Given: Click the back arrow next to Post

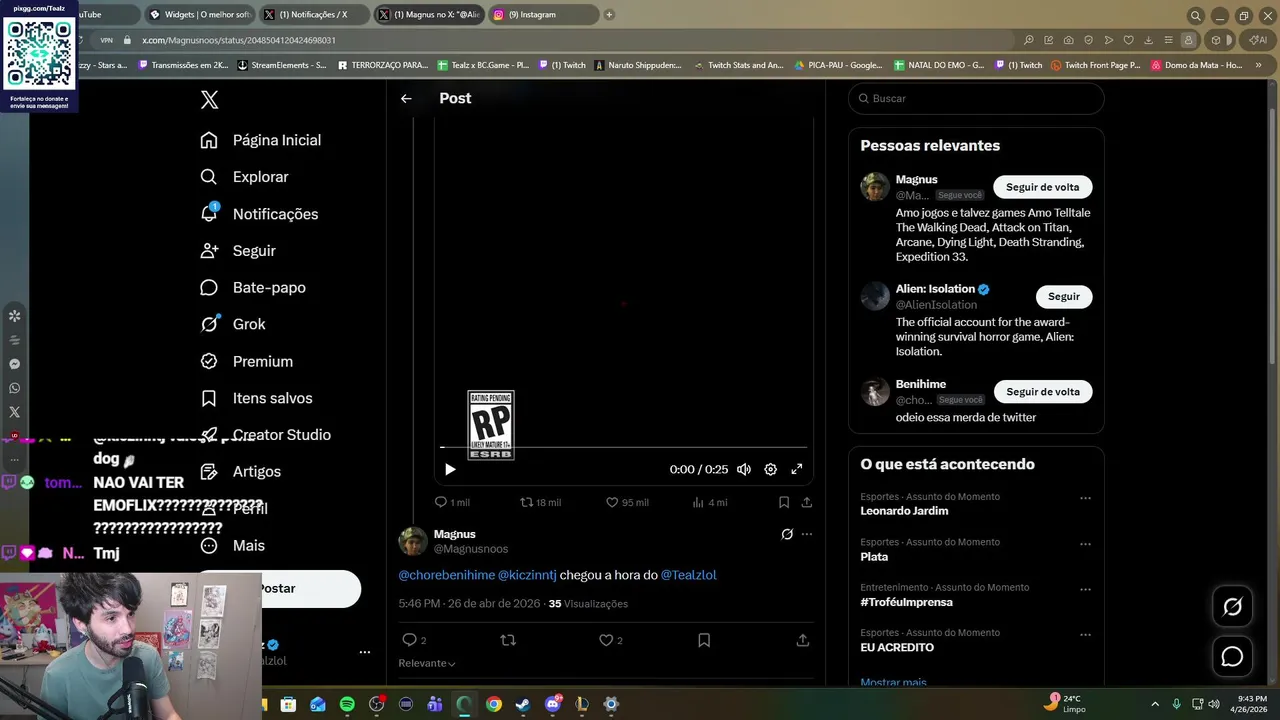Looking at the screenshot, I should click(x=406, y=98).
